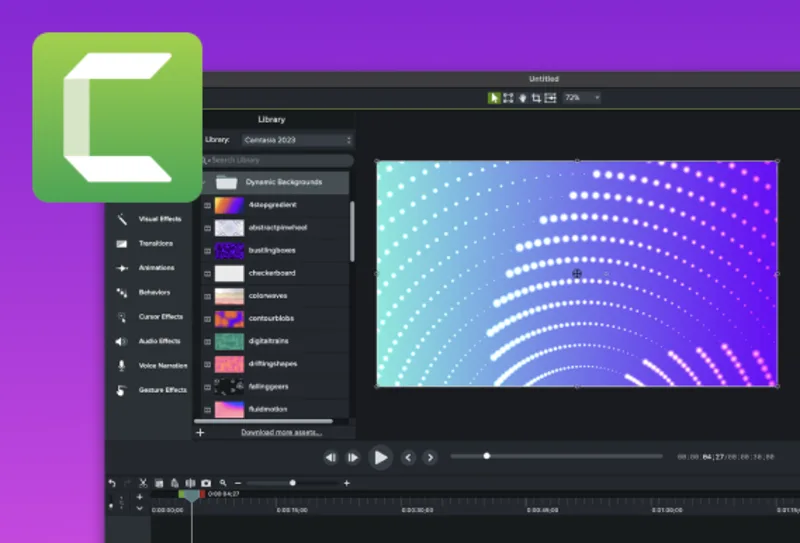Undo the last action in timeline toolbar
Screen dimensions: 800x543
pyautogui.click(x=112, y=483)
